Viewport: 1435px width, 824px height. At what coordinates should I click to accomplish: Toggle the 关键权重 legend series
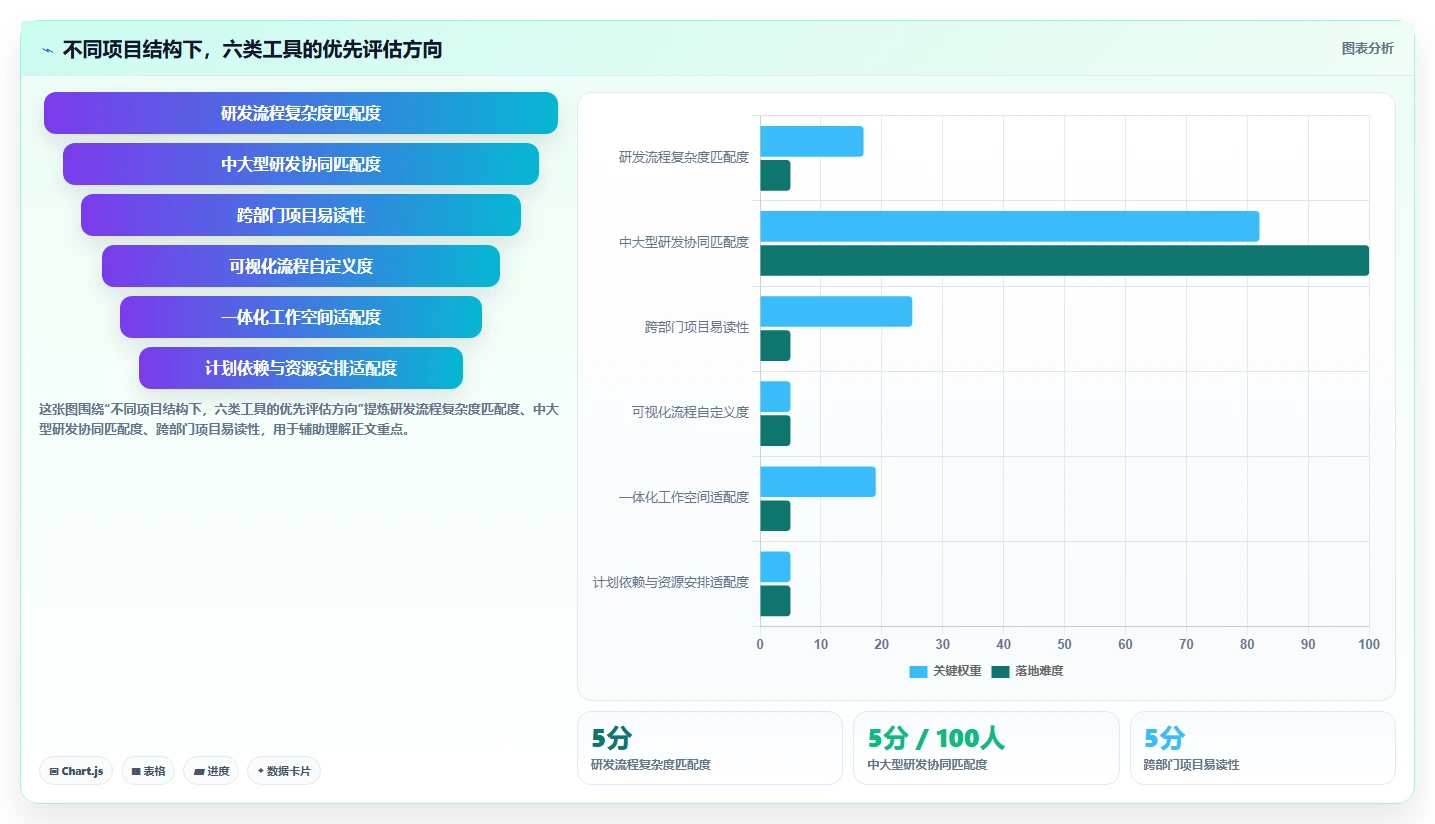945,671
